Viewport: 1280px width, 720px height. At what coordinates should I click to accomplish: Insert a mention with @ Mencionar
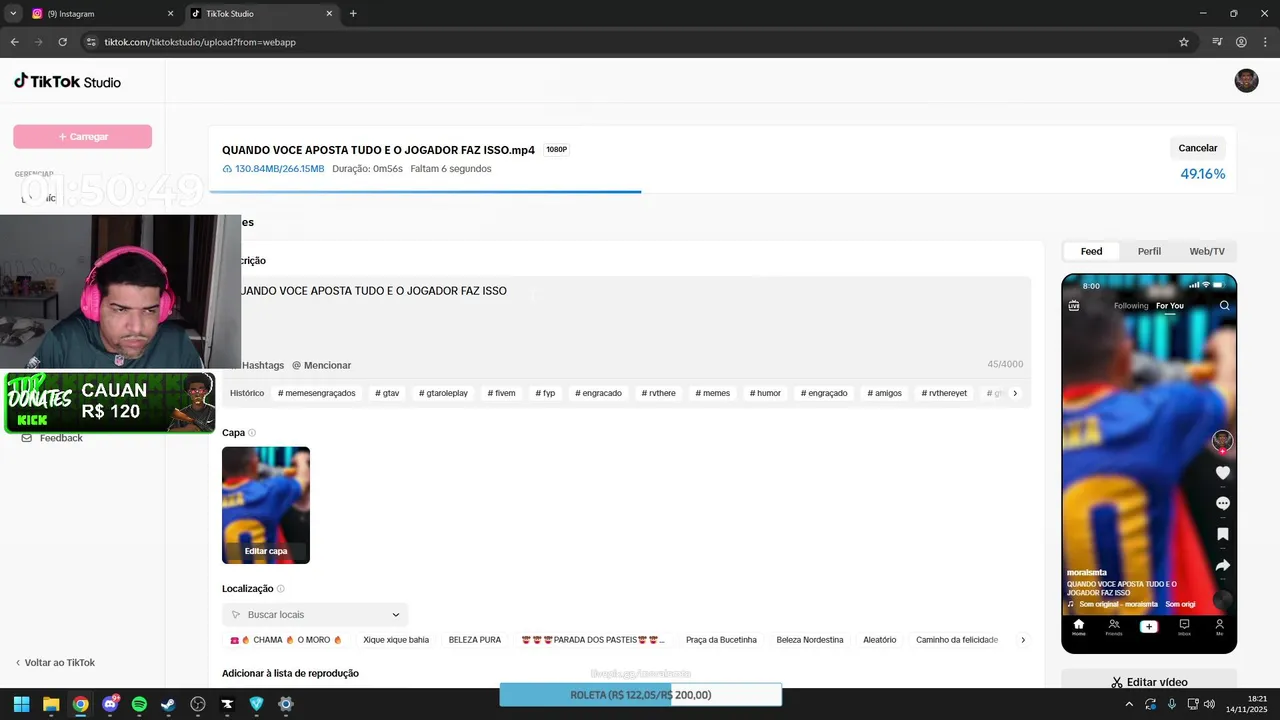pos(321,365)
